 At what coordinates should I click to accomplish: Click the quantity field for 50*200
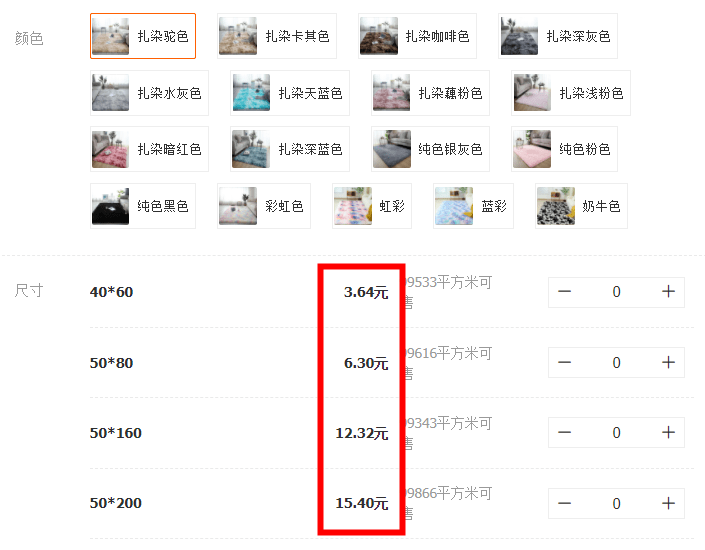616,503
